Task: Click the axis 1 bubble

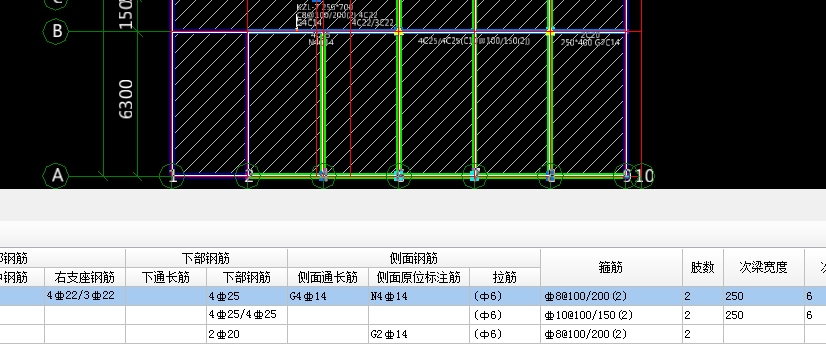Action: (172, 176)
